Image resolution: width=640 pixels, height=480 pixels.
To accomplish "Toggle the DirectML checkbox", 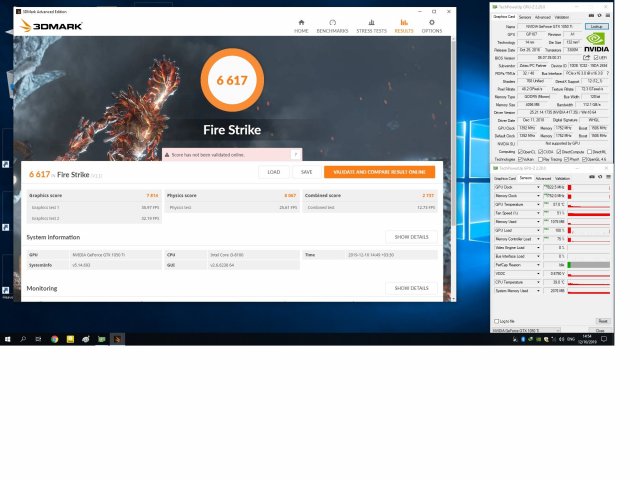I will click(589, 152).
